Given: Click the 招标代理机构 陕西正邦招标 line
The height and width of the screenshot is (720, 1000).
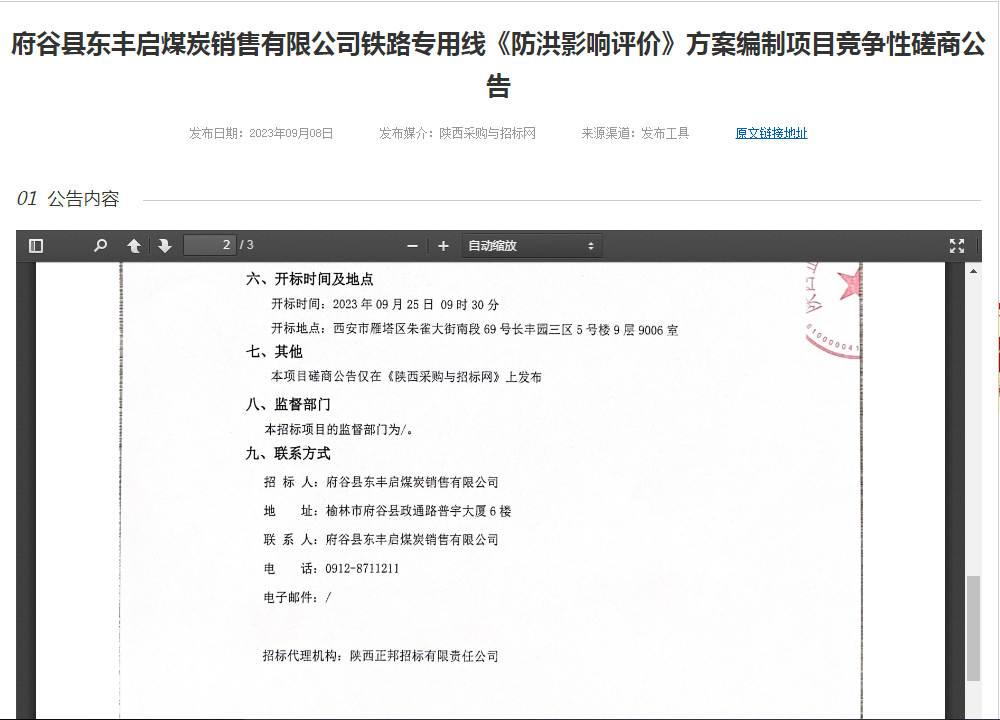Looking at the screenshot, I should coord(381,656).
